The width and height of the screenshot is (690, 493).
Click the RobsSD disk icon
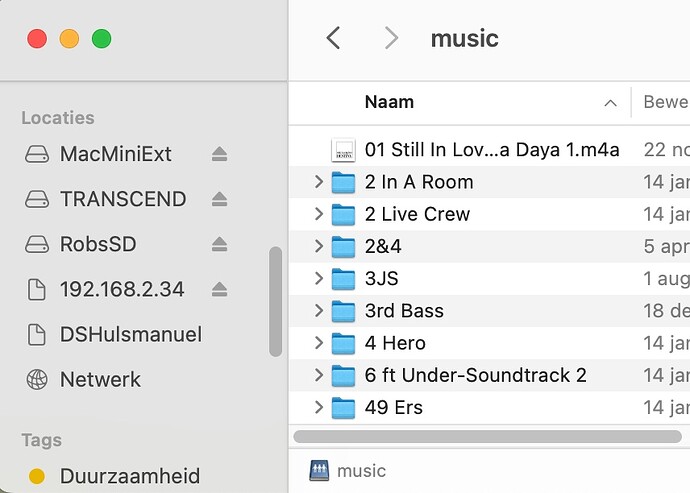tap(37, 244)
